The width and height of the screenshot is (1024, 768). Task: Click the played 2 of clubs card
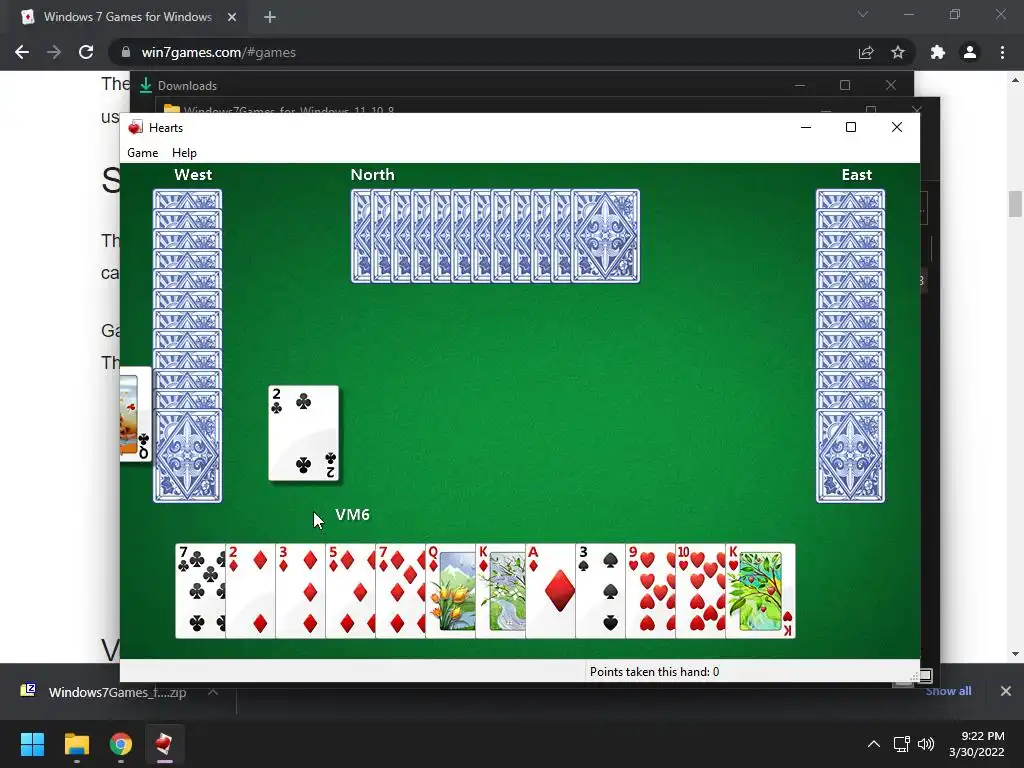(304, 433)
